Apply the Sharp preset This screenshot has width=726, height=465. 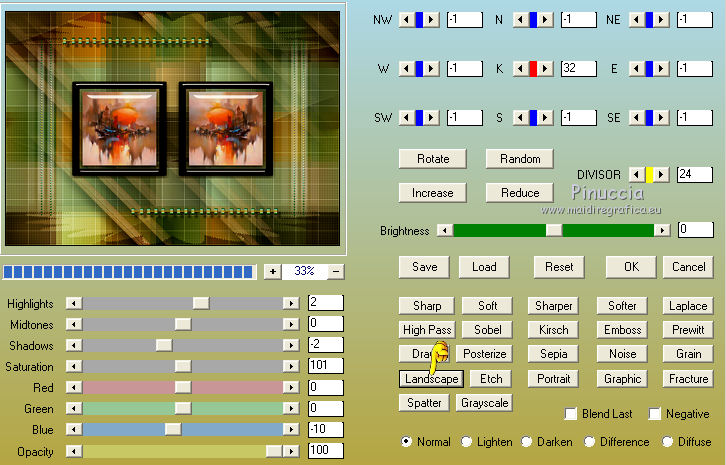427,306
